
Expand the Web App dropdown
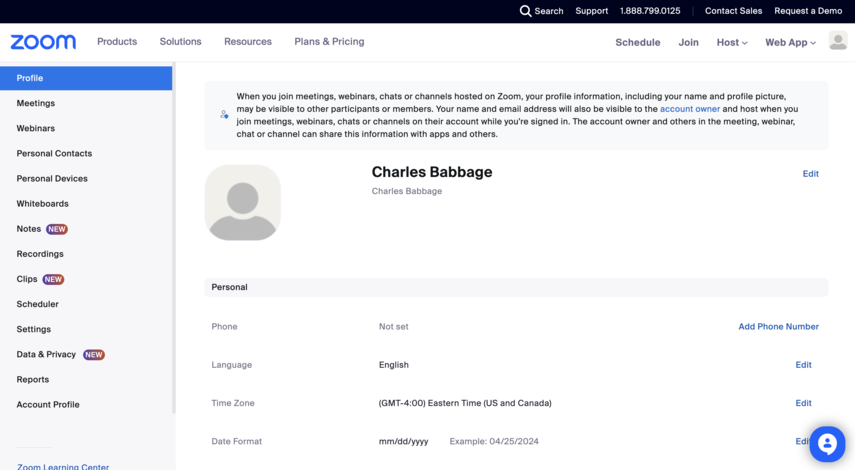(790, 43)
